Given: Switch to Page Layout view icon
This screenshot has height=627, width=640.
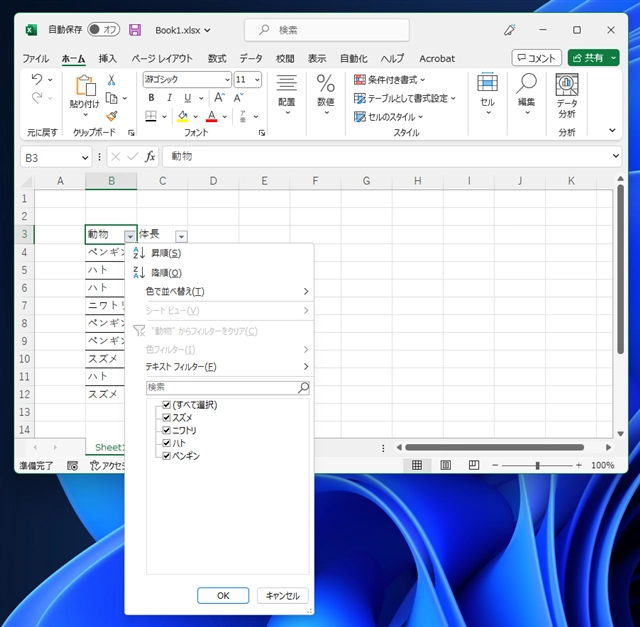Looking at the screenshot, I should [445, 465].
